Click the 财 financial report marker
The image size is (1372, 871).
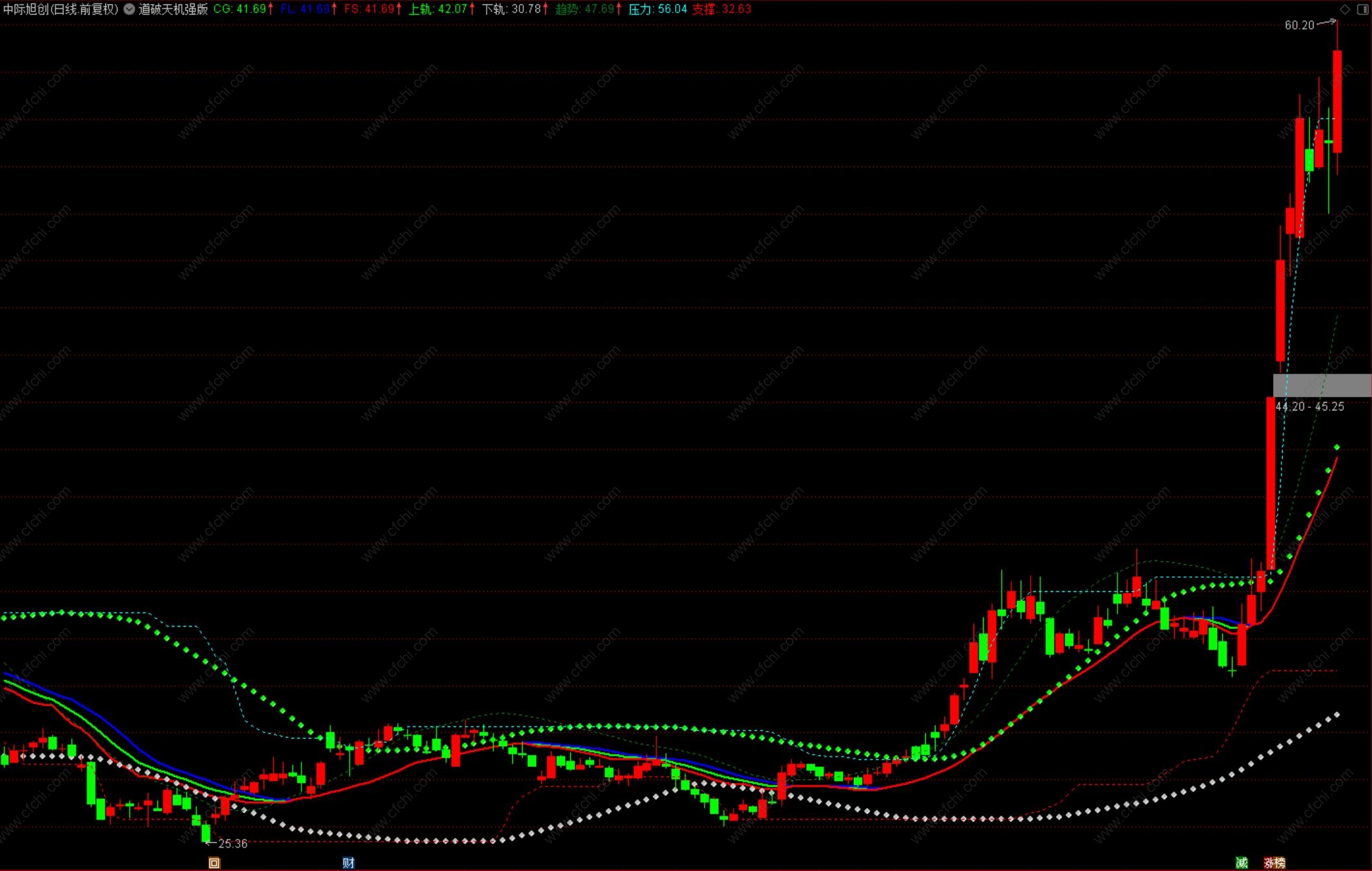pos(348,863)
